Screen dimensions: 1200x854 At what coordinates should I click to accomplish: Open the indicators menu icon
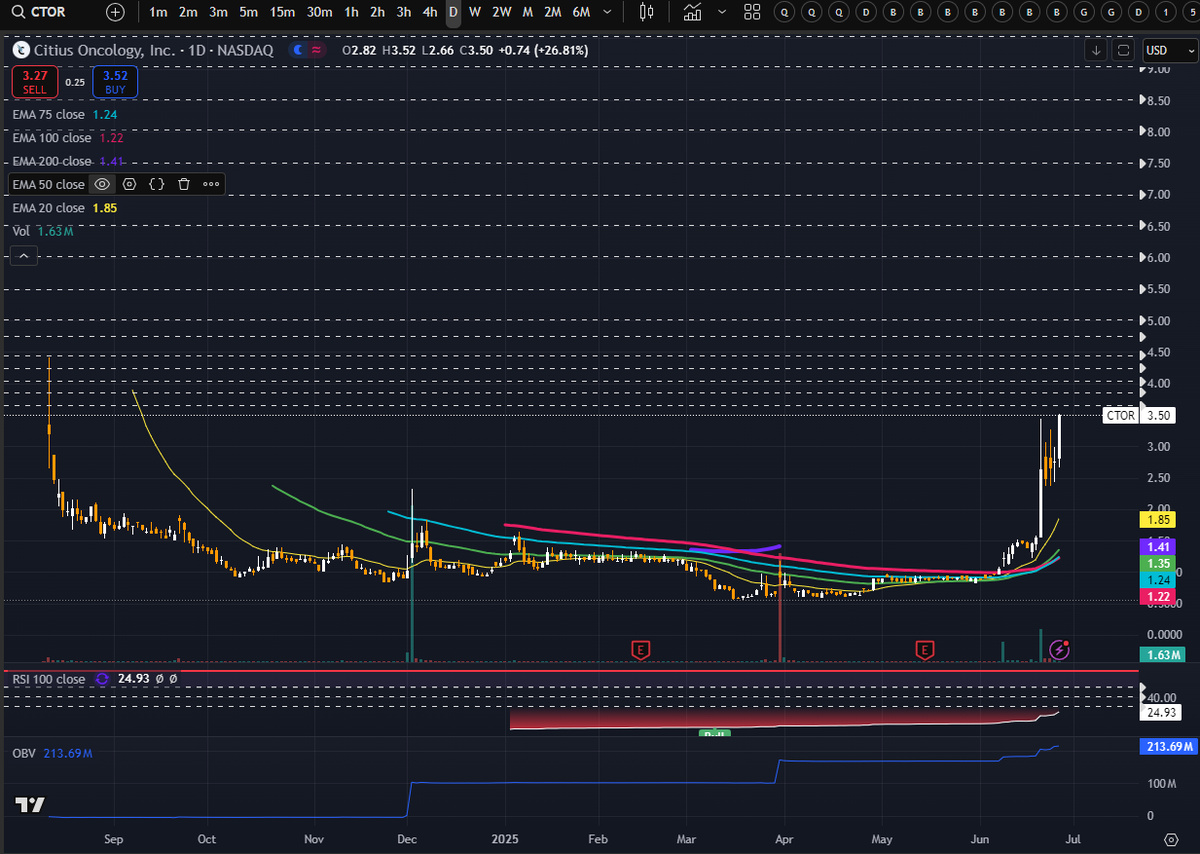692,12
